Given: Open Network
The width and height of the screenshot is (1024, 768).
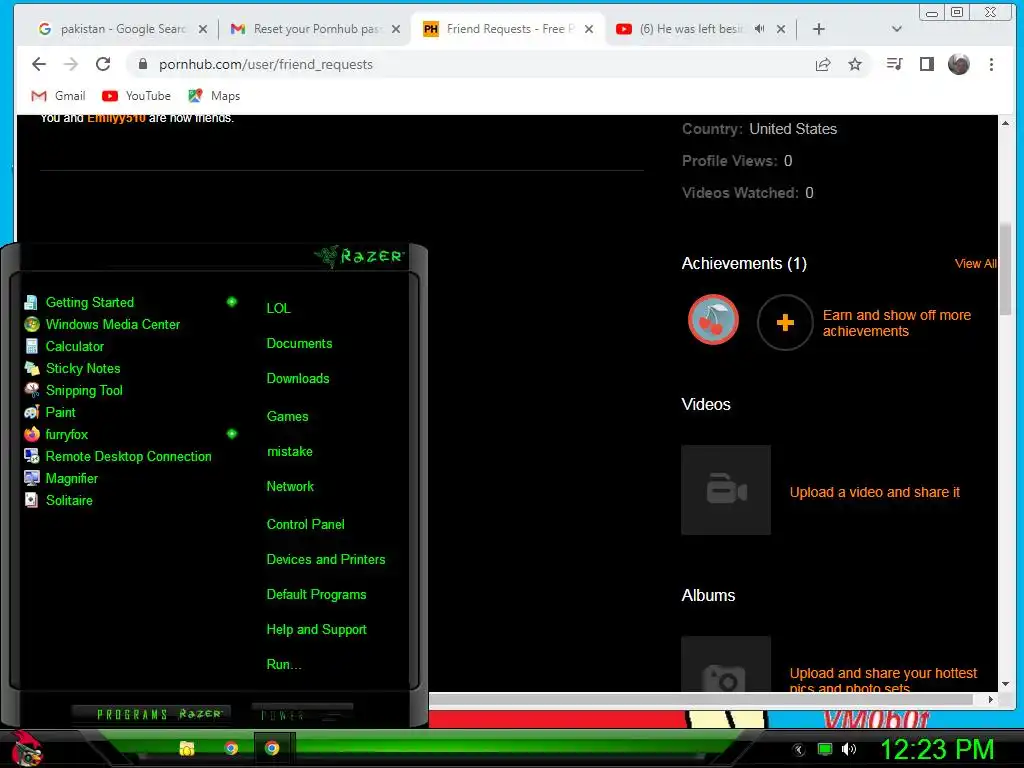Looking at the screenshot, I should click(290, 487).
